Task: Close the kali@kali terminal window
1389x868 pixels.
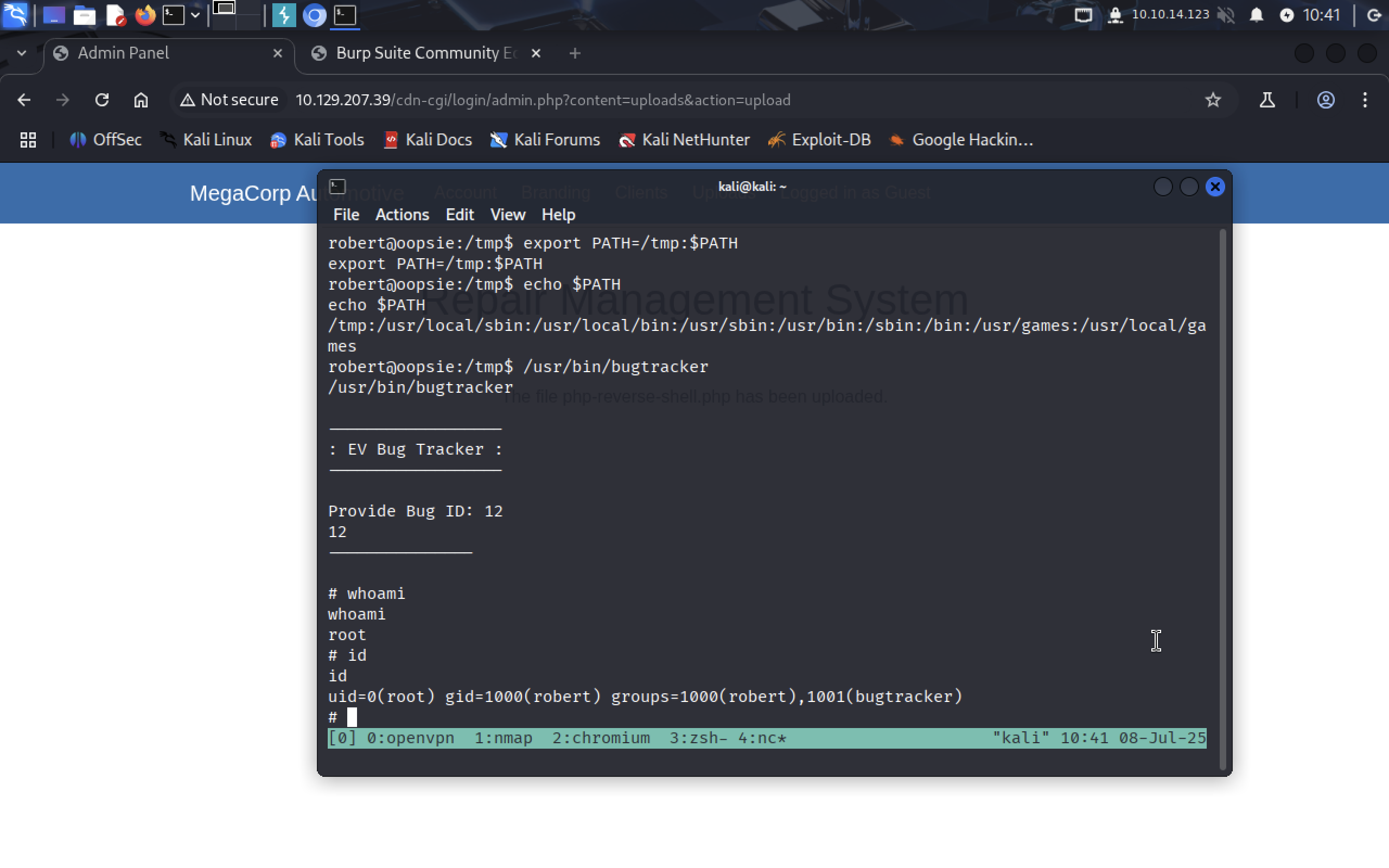Action: coord(1215,187)
